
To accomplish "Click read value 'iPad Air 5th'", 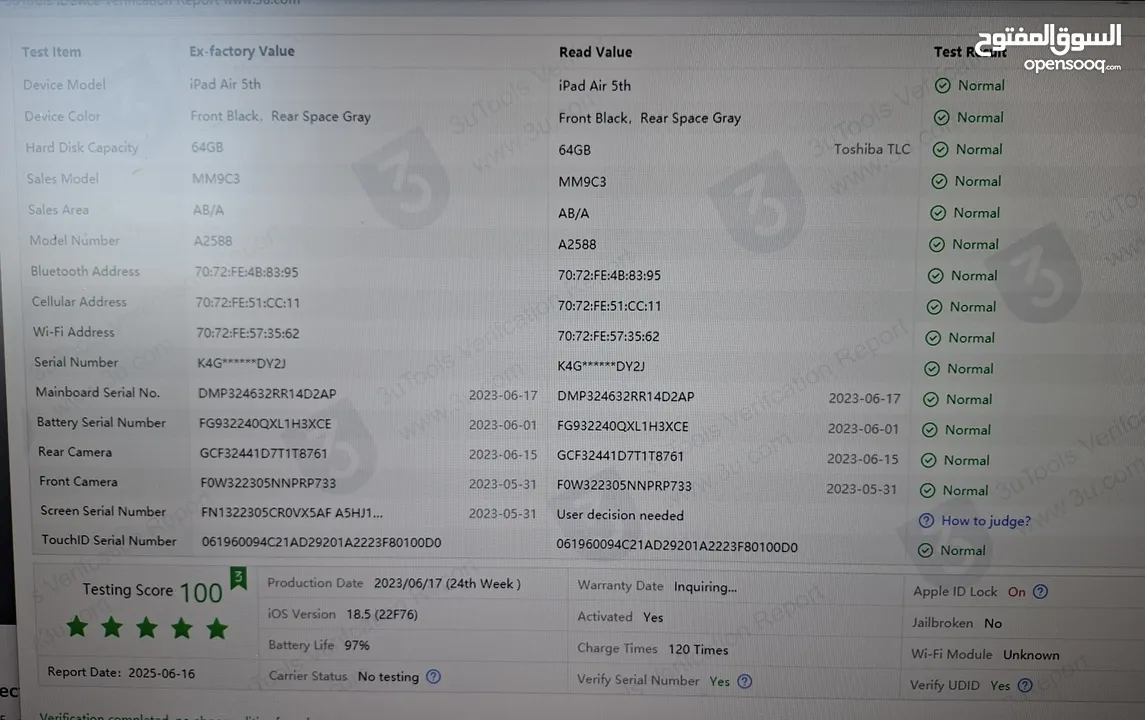I will pyautogui.click(x=594, y=85).
